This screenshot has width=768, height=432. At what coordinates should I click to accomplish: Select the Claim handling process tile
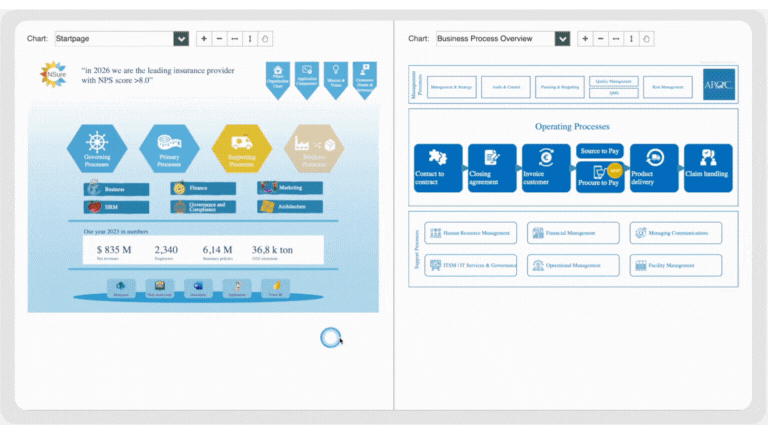pyautogui.click(x=708, y=167)
